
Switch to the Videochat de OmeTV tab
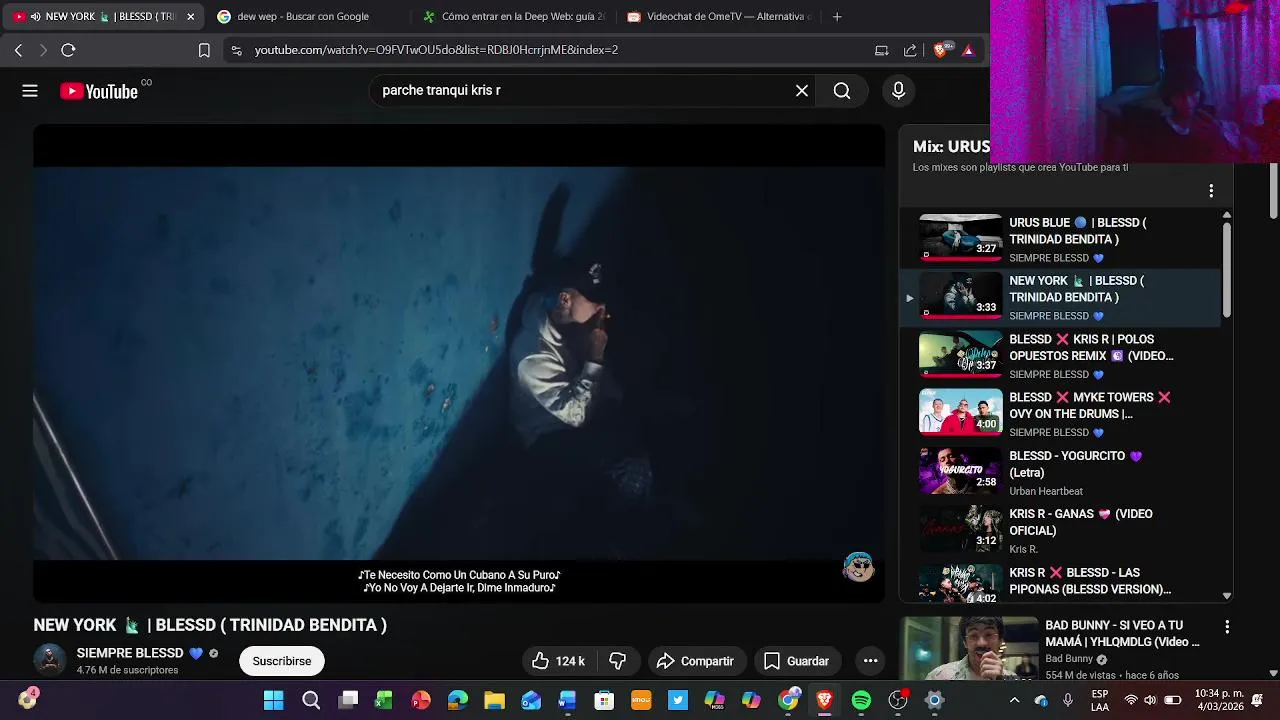tap(718, 16)
